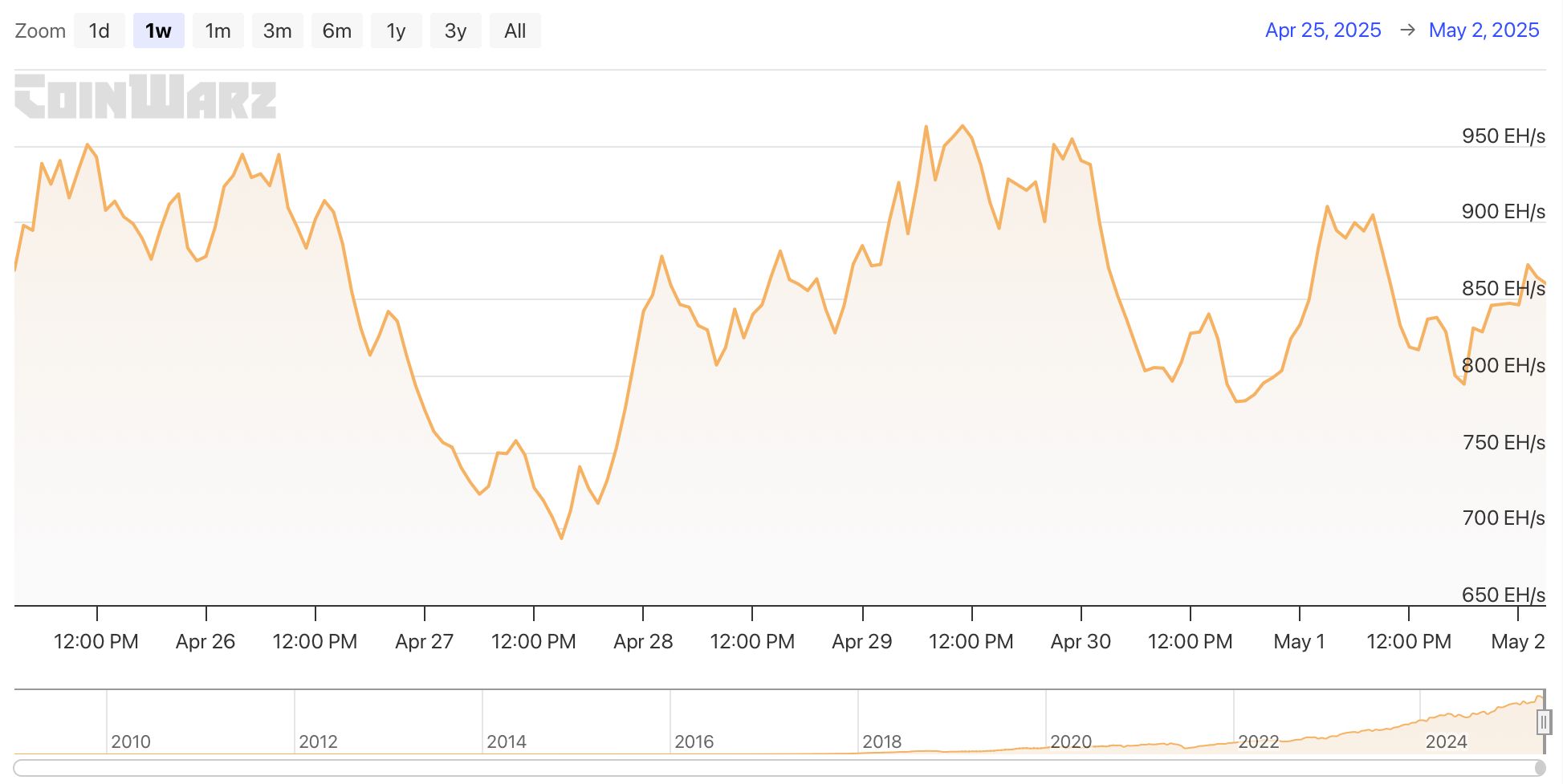
Task: Click the scrollbar thumb at far right
Action: 1540,768
